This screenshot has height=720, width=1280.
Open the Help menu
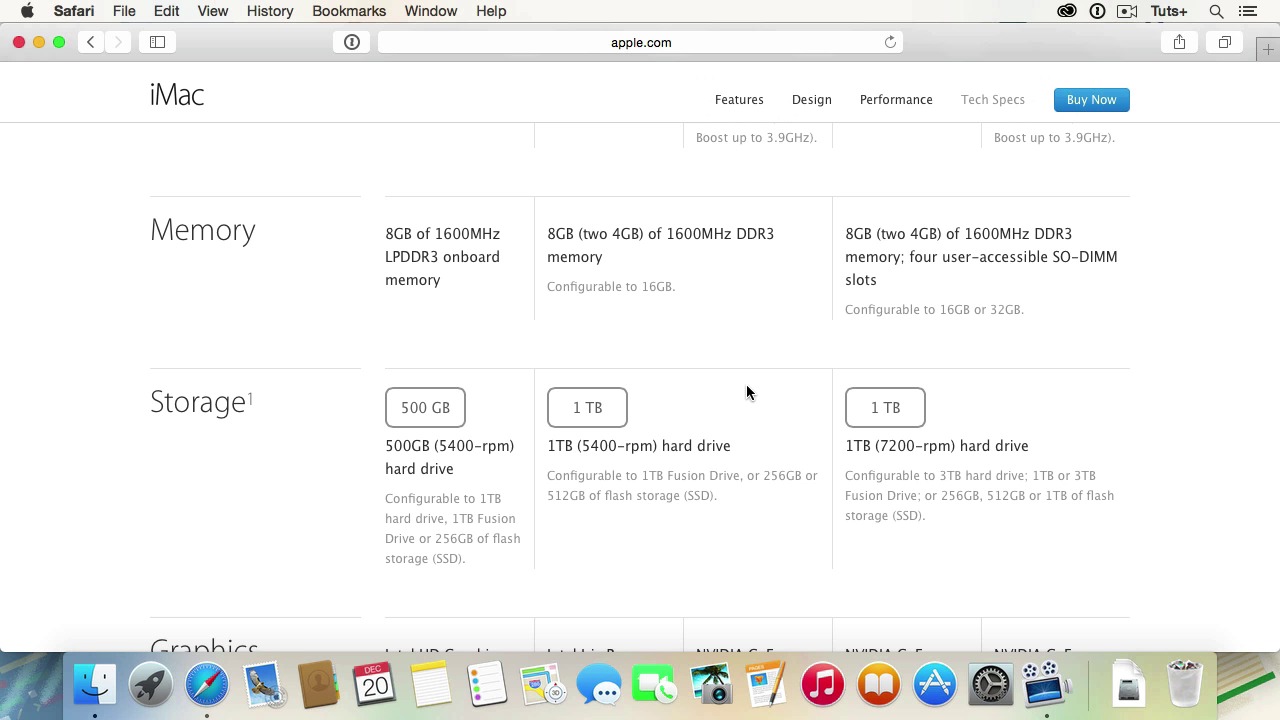pos(491,11)
